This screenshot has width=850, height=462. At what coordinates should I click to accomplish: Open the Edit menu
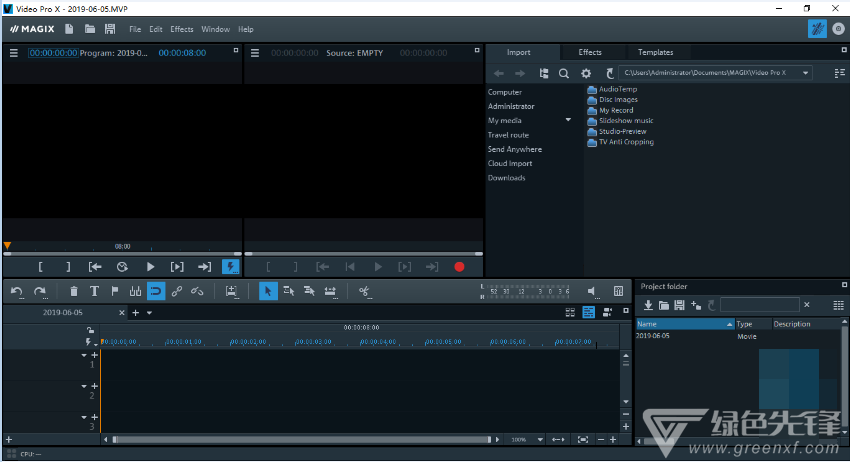[x=156, y=29]
